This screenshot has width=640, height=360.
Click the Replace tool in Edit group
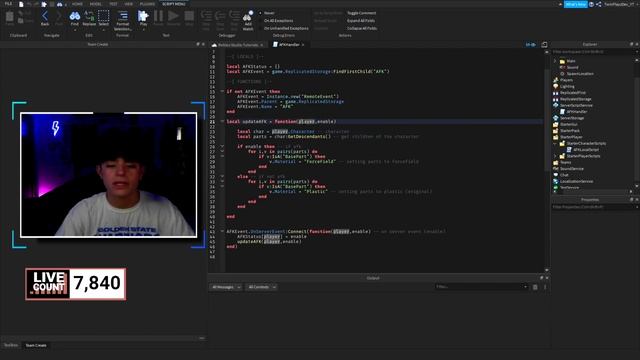pos(89,18)
